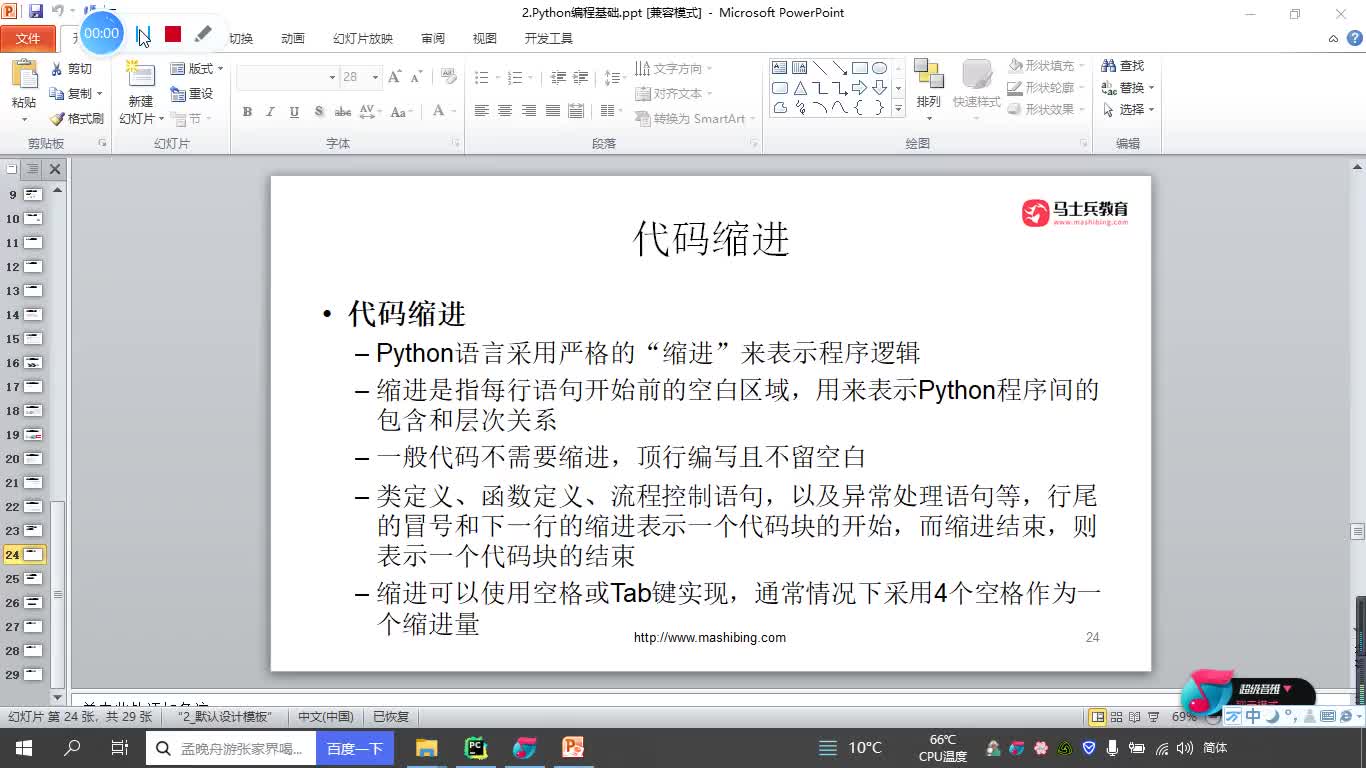Center text alignment in paragraph group
This screenshot has height=768, width=1366.
click(505, 111)
